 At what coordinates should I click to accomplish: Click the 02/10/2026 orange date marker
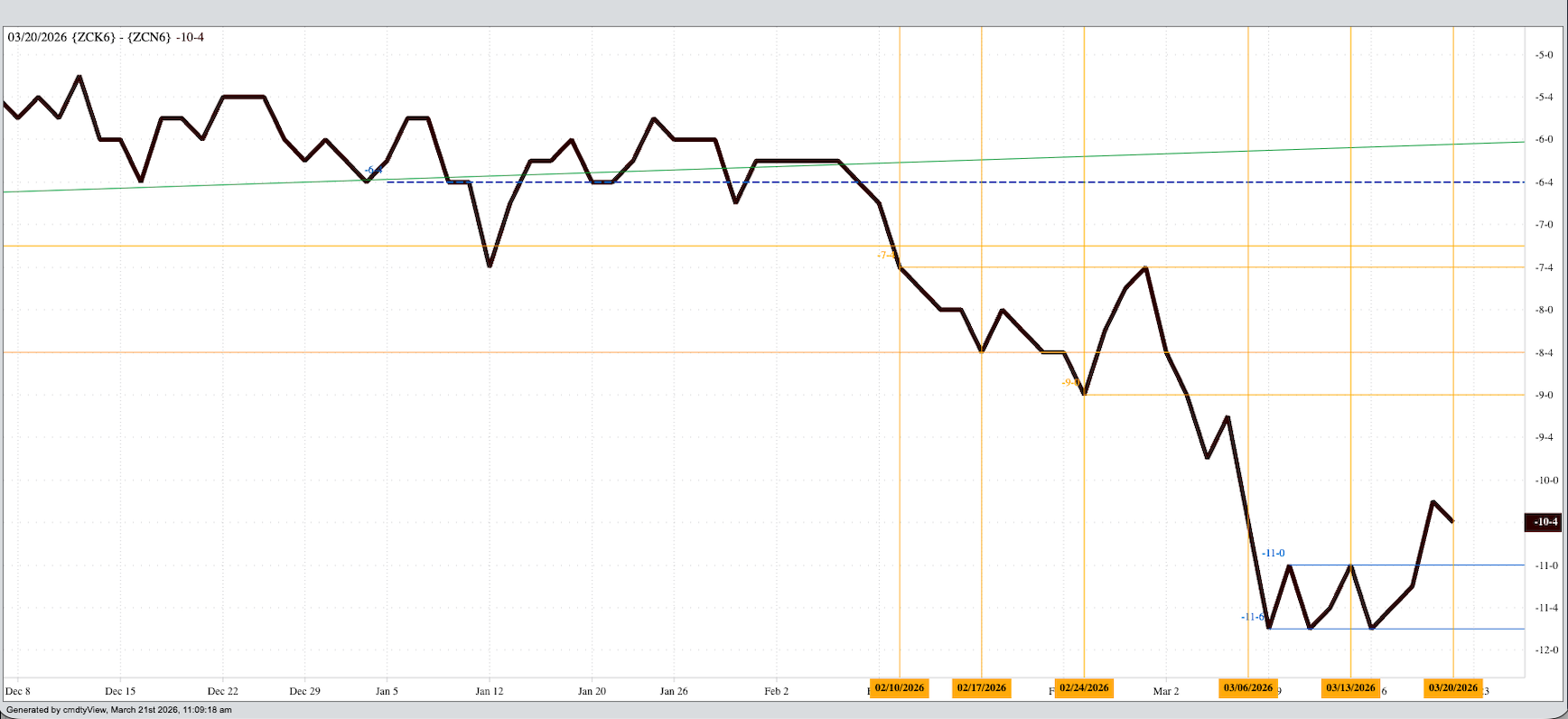(899, 688)
